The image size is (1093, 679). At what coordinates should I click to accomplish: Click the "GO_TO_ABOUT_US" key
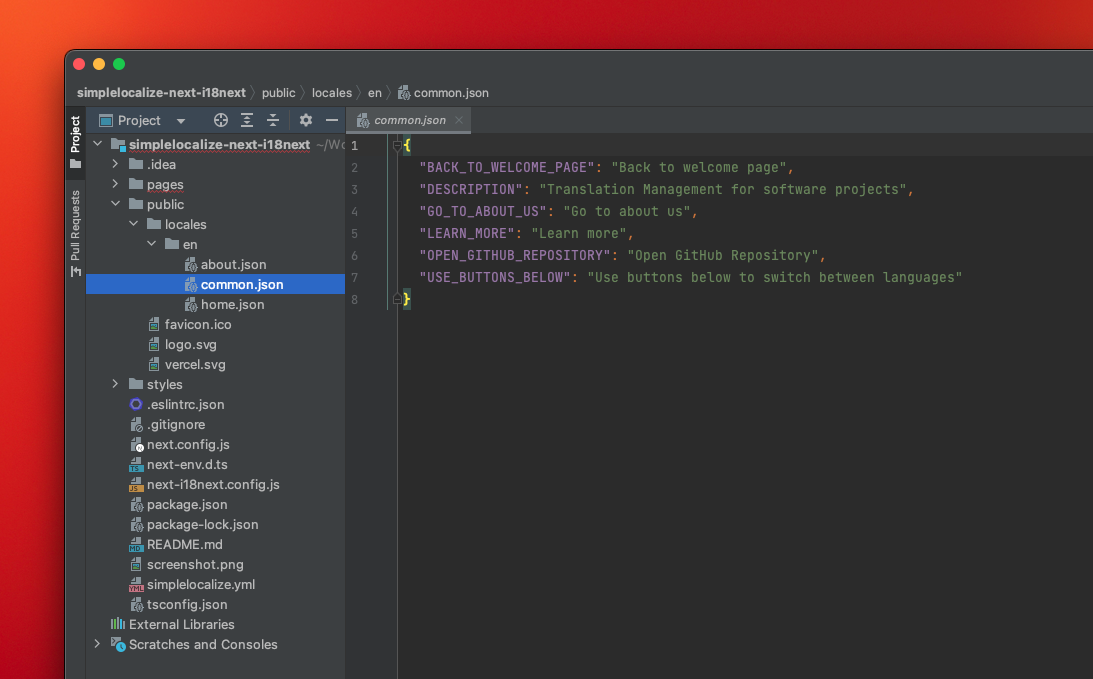482,211
